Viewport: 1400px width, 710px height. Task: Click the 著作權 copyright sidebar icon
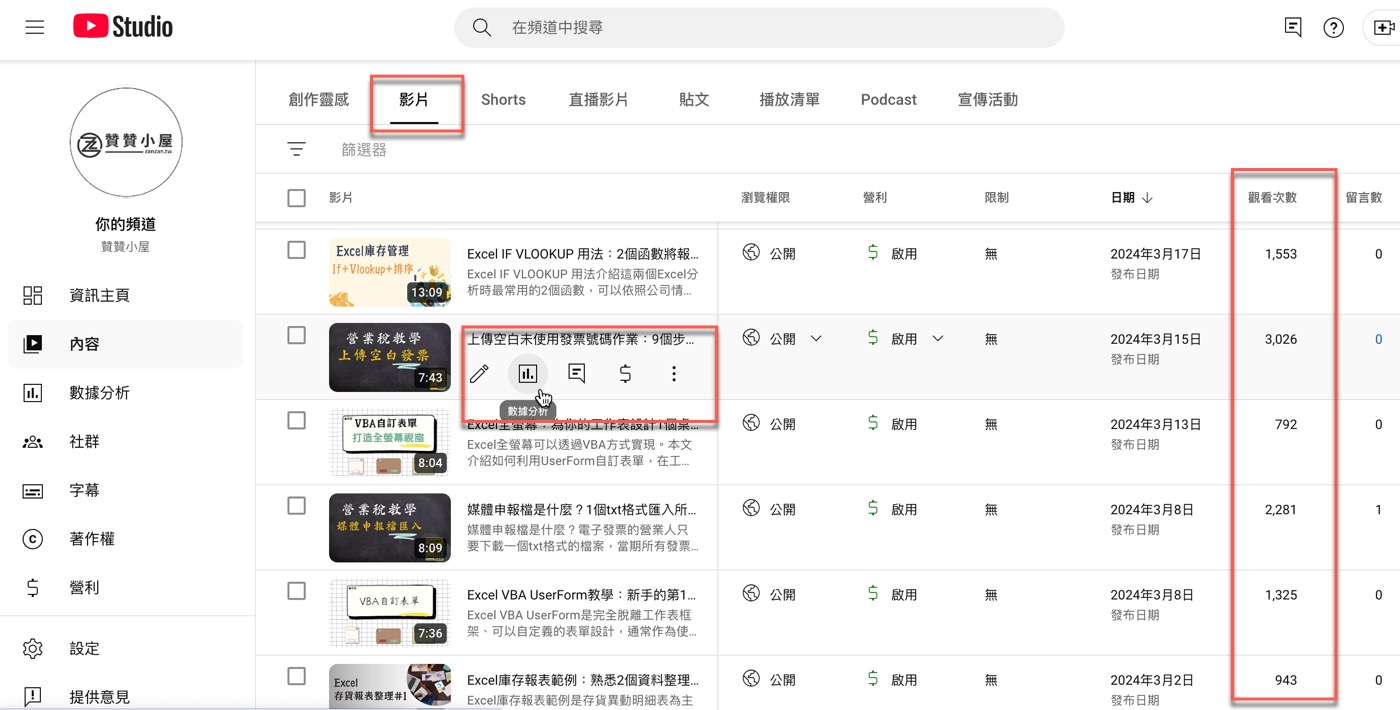point(33,539)
